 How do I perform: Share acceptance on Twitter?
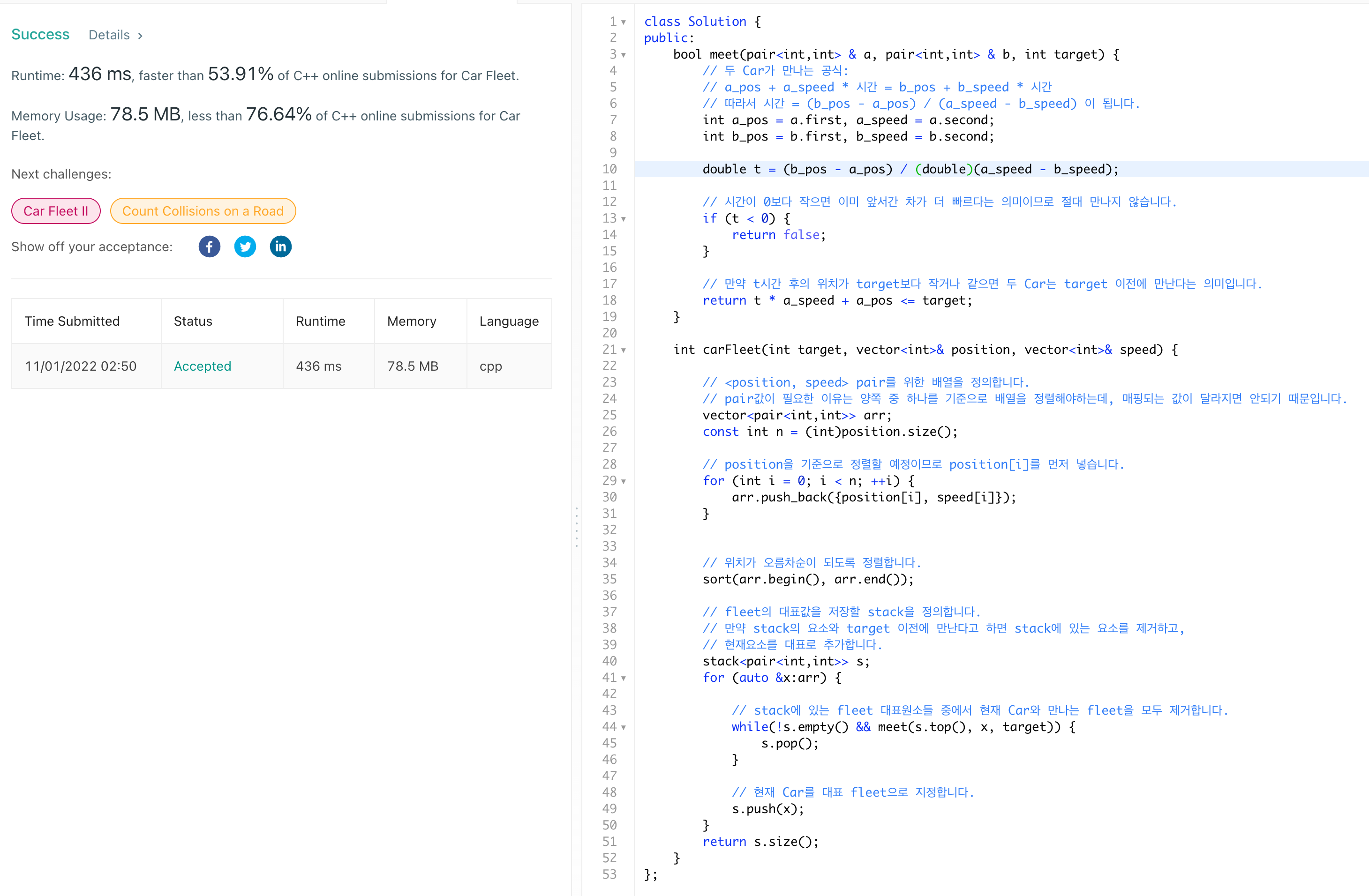click(x=245, y=246)
